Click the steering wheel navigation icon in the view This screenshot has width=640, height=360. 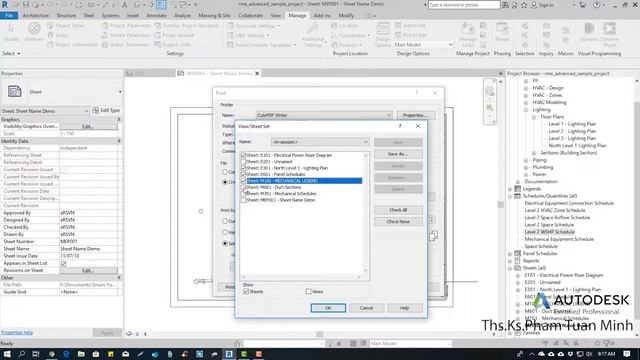(489, 91)
